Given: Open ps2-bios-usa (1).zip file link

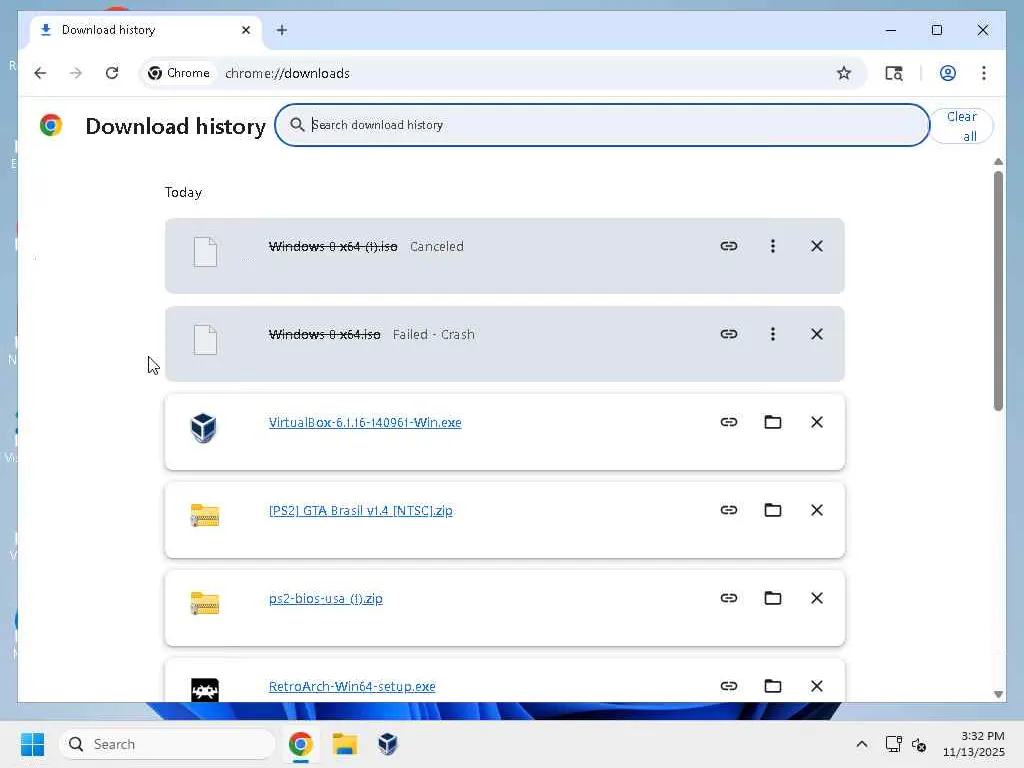Looking at the screenshot, I should pyautogui.click(x=326, y=599).
